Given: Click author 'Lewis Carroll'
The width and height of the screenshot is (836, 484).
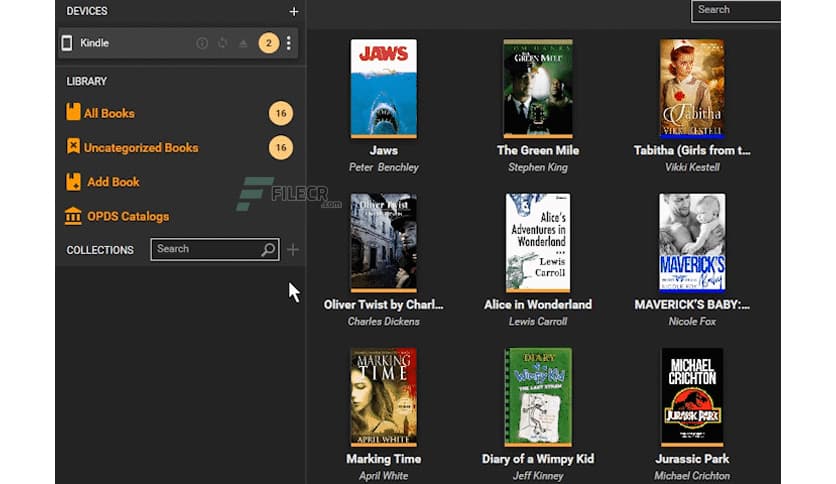Looking at the screenshot, I should 538,321.
